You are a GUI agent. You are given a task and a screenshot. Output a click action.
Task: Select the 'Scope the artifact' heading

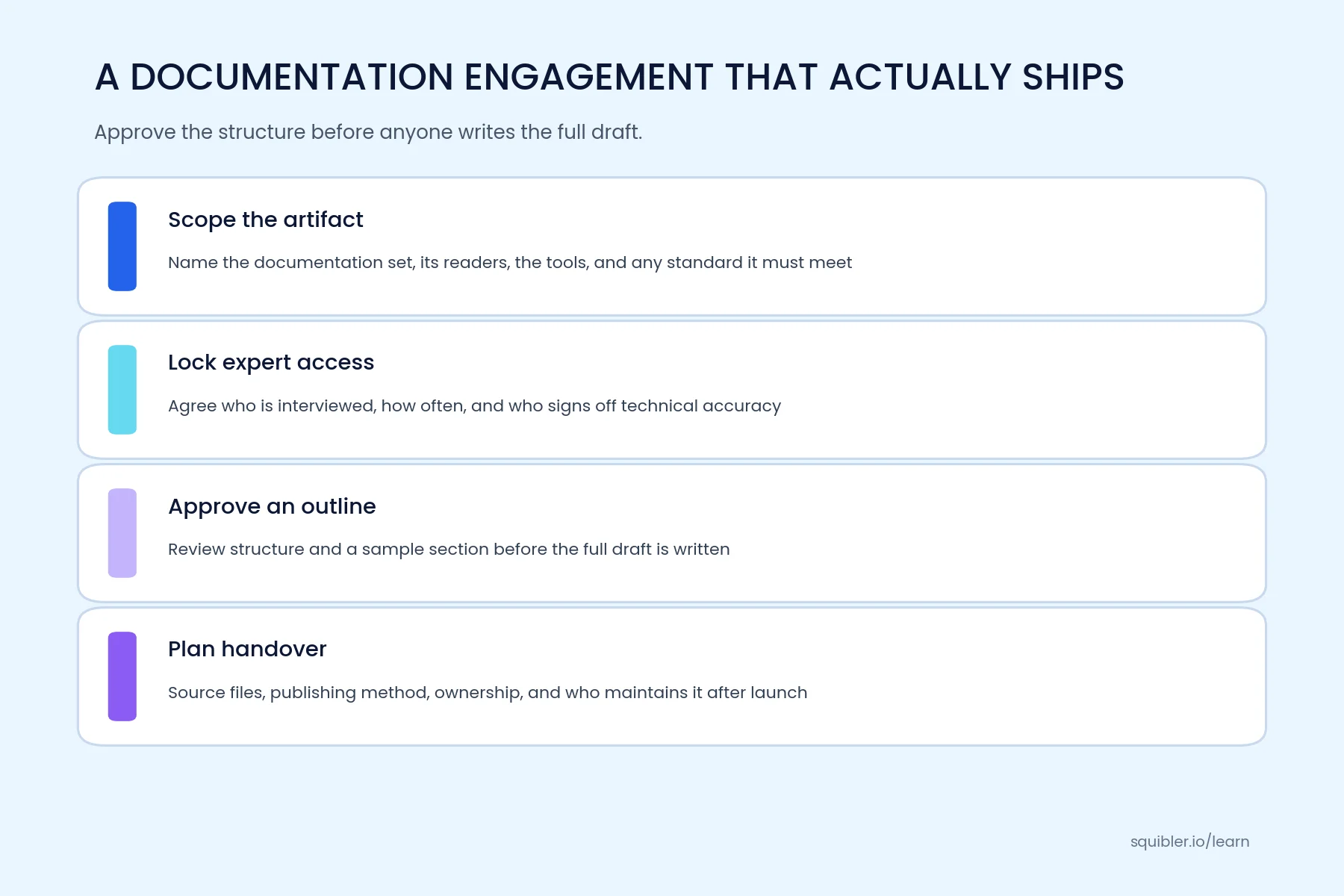click(x=265, y=220)
